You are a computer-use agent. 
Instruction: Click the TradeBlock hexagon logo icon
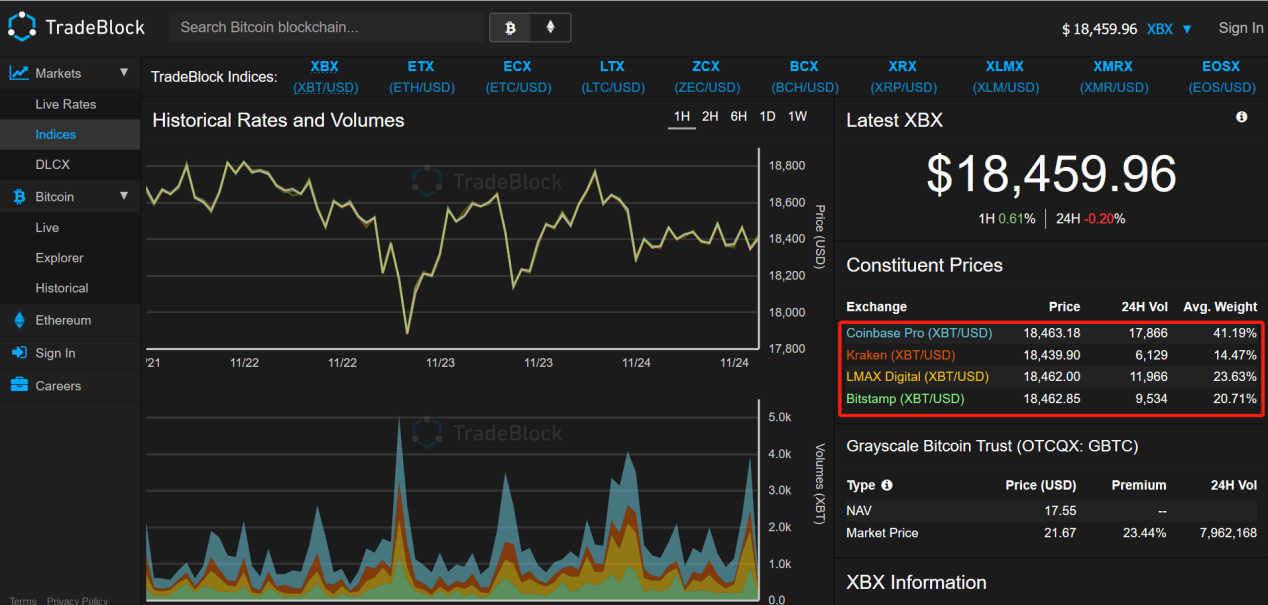coord(23,27)
